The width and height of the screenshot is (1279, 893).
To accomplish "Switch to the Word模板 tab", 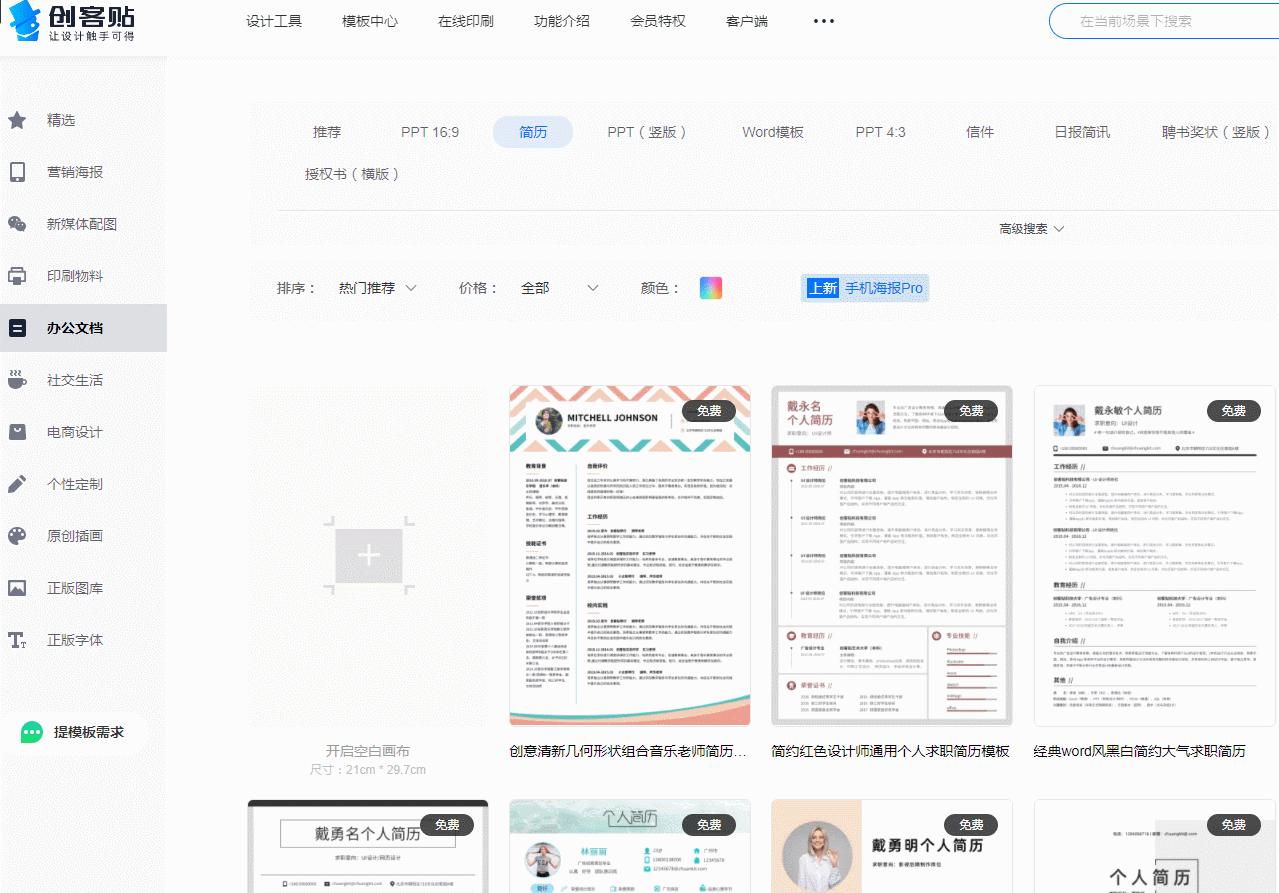I will click(773, 132).
